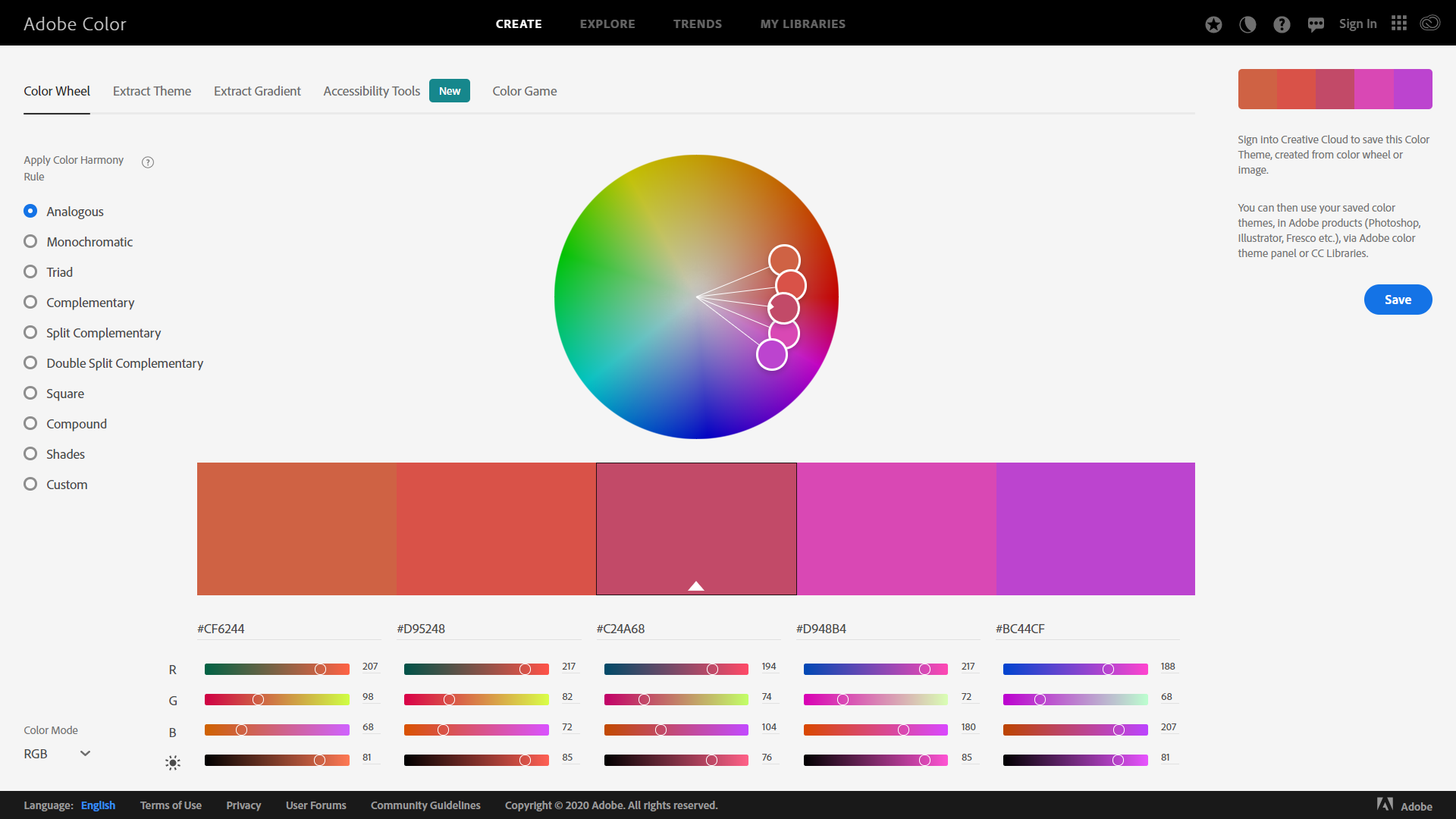
Task: Select the middle #C24A68 color swatch
Action: point(696,529)
